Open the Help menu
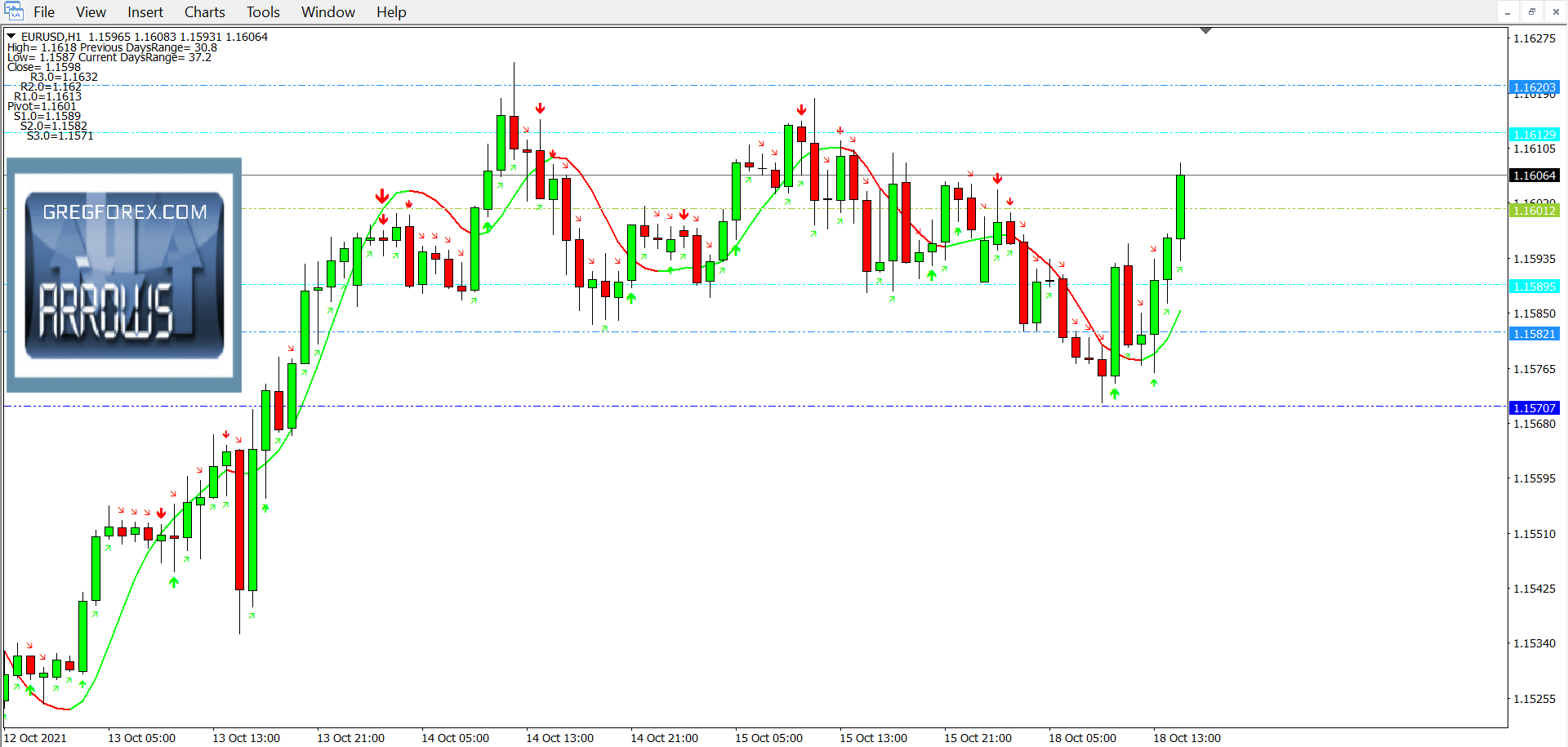The height and width of the screenshot is (747, 1568). point(391,12)
